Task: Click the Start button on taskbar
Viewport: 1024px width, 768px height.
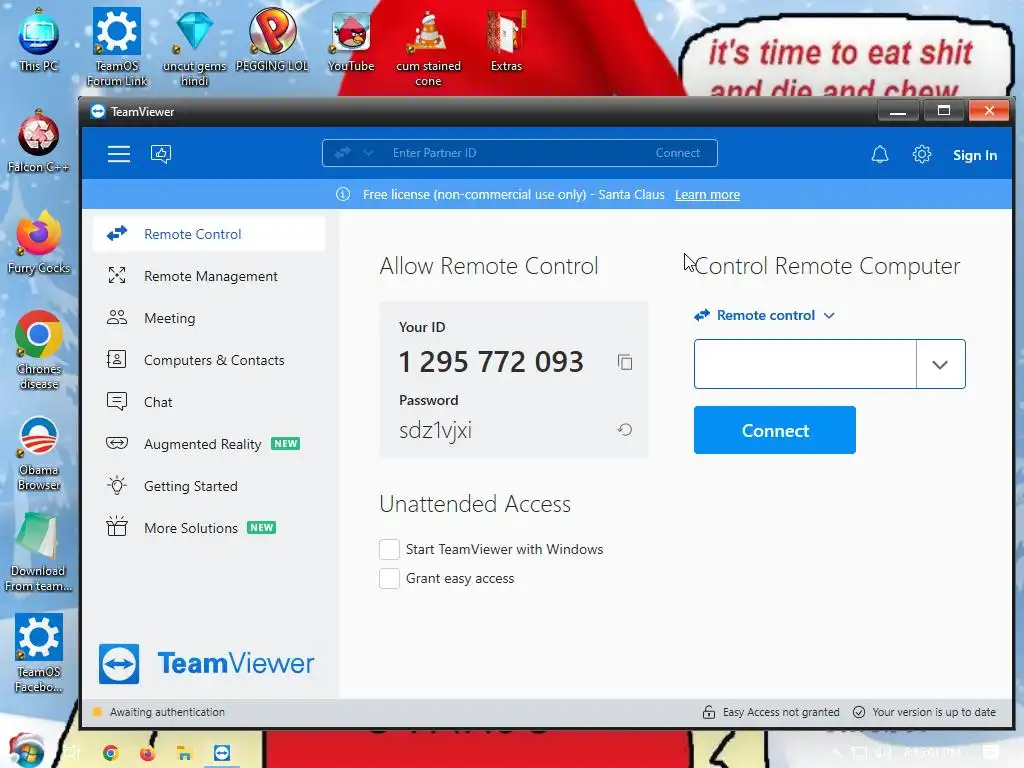Action: point(25,751)
